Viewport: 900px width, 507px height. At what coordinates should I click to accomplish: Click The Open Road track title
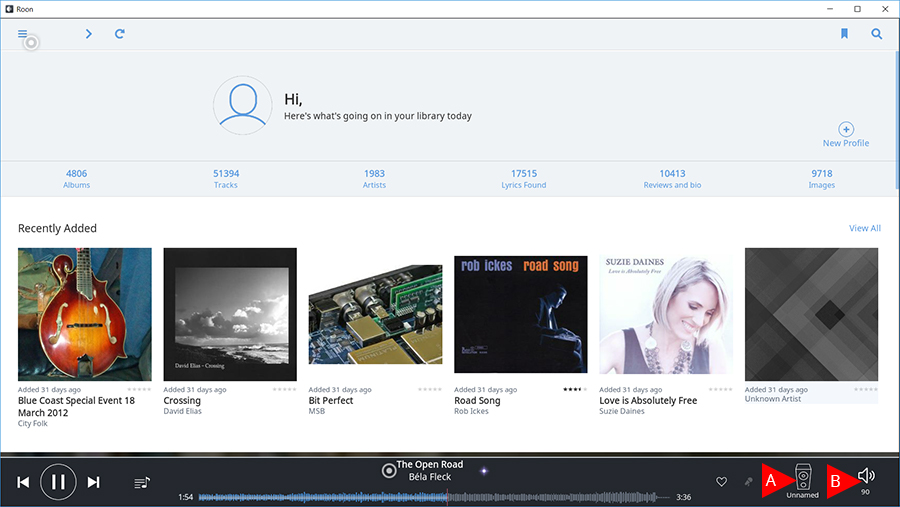(x=429, y=465)
